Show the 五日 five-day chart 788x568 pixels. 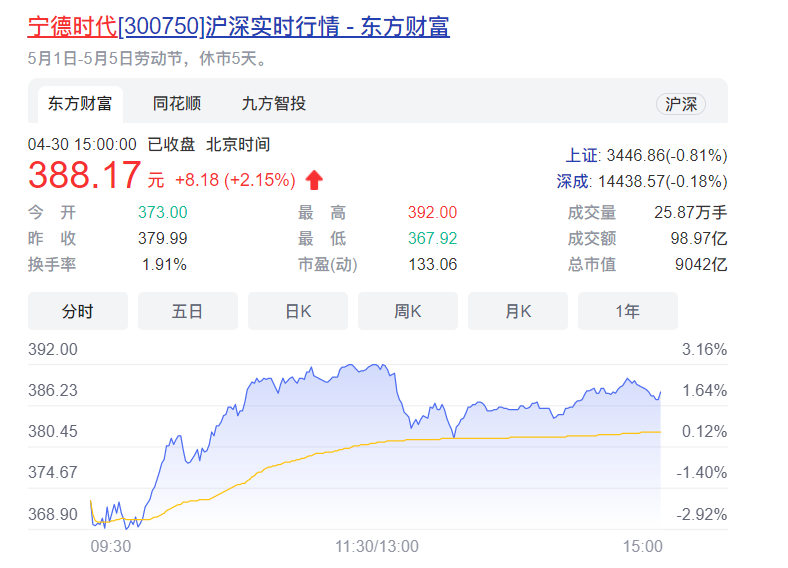pos(188,311)
